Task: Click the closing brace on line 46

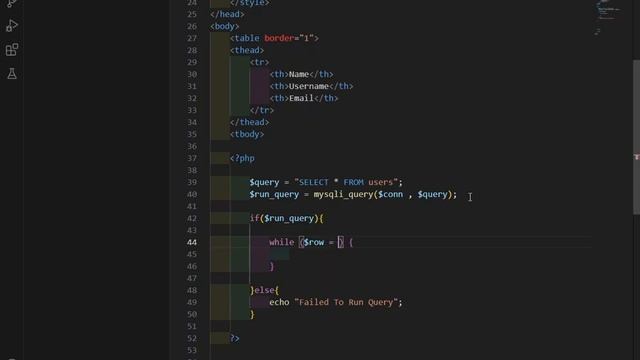Action: pos(272,266)
